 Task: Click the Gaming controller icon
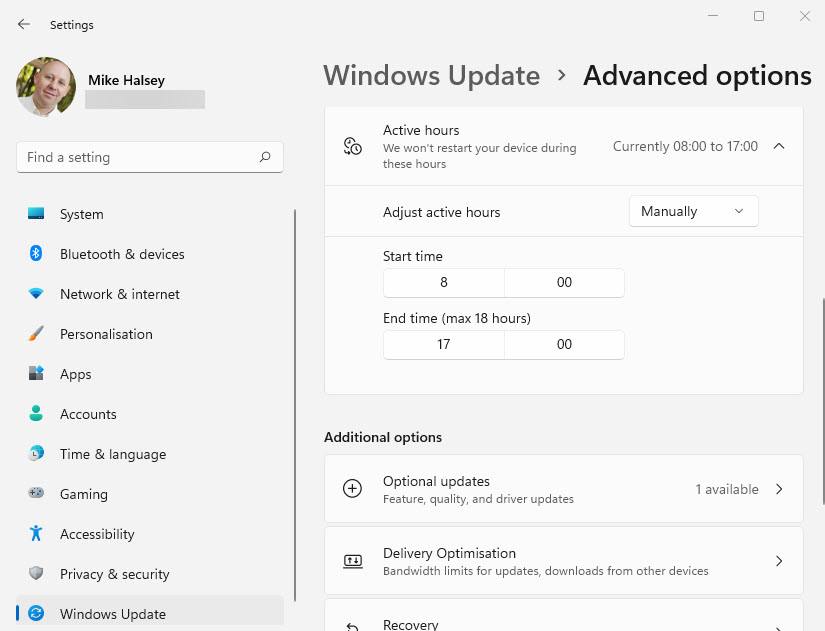(x=36, y=494)
